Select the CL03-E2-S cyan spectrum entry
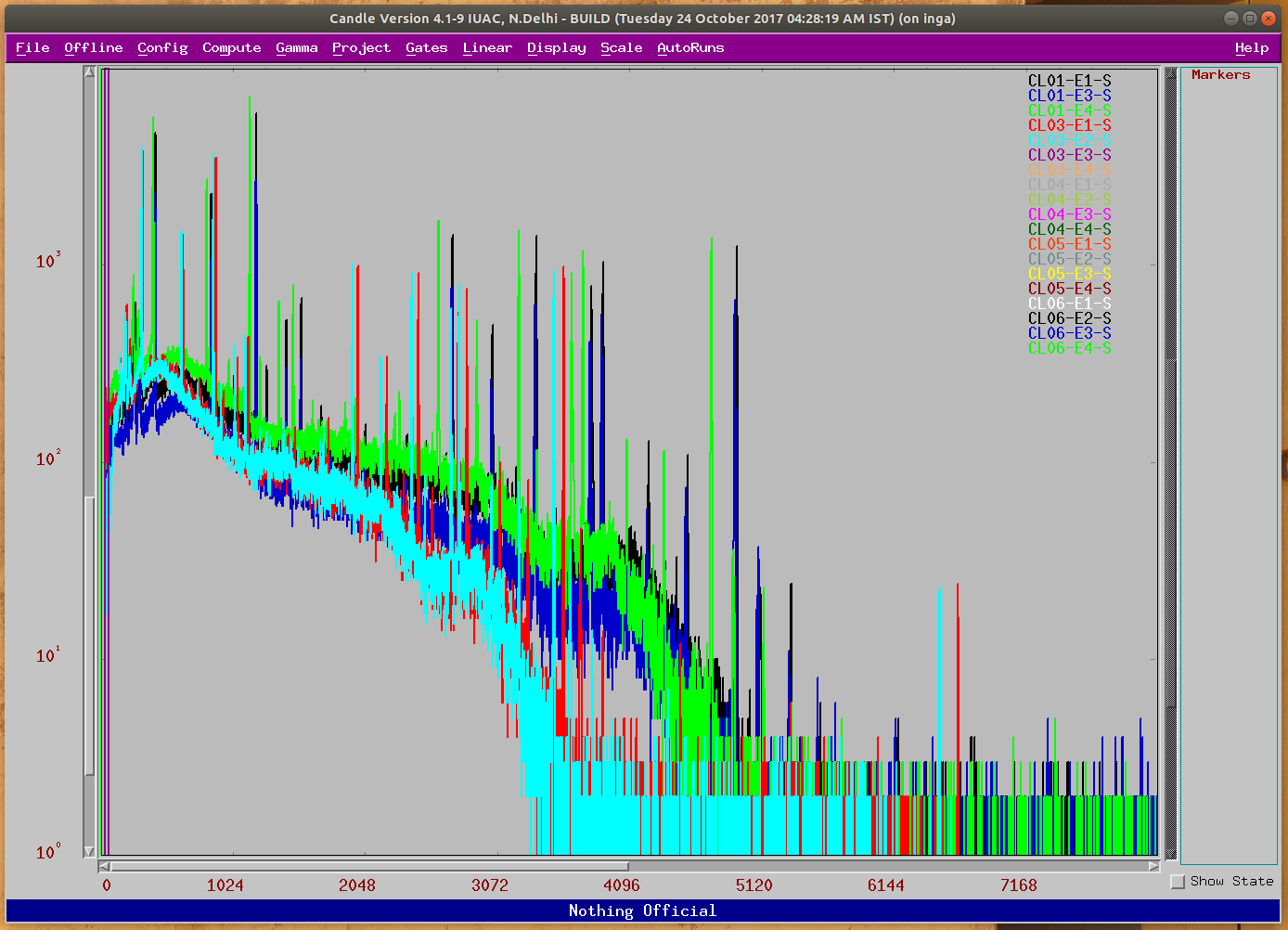 coord(1069,139)
